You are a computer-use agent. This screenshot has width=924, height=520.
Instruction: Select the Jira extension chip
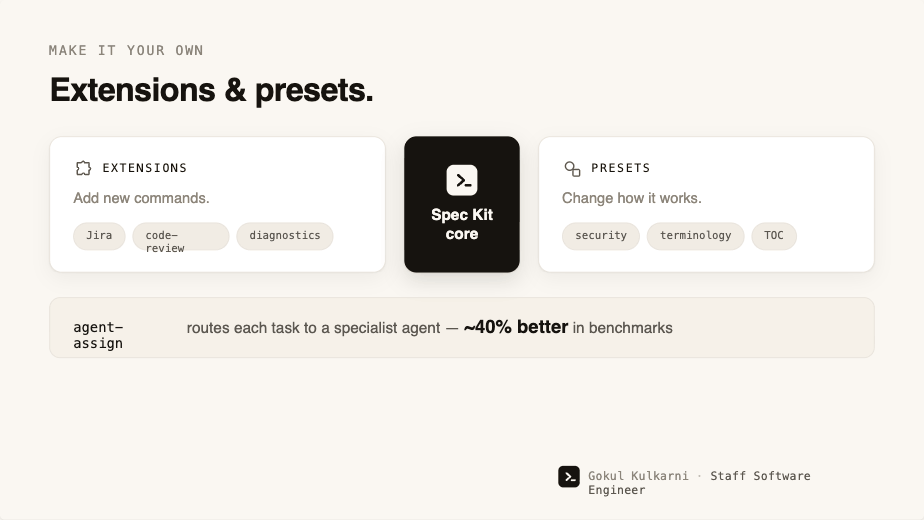[x=99, y=236]
